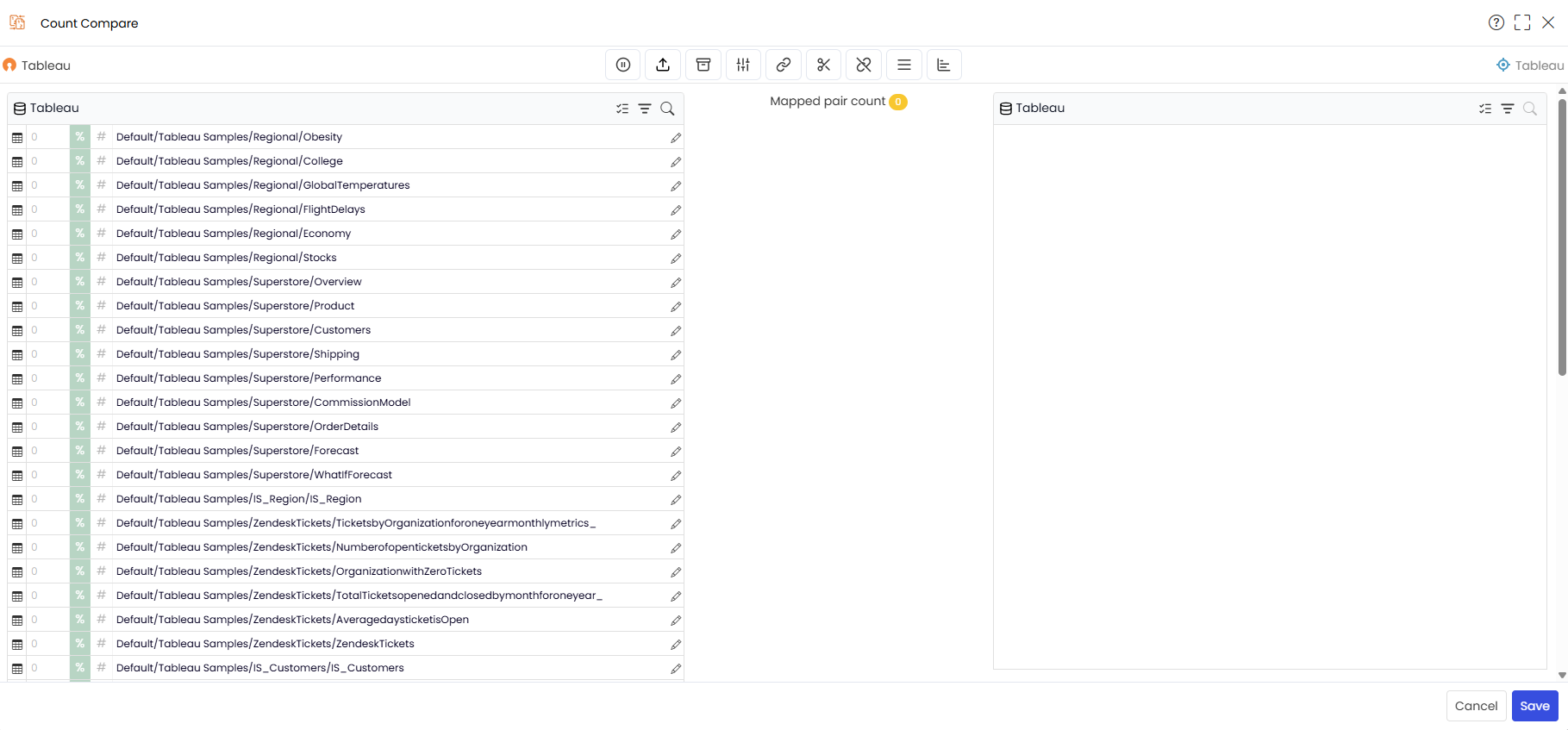Select Default/Tableau Samples/Superstore/CommissionModel text
Screen dimensions: 1568x730
click(x=264, y=402)
